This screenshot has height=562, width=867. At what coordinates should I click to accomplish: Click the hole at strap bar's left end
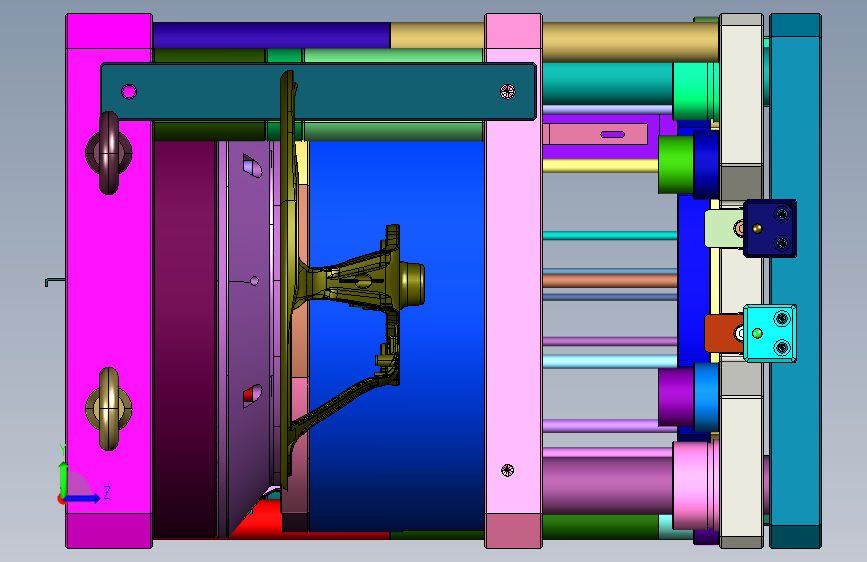click(x=129, y=92)
